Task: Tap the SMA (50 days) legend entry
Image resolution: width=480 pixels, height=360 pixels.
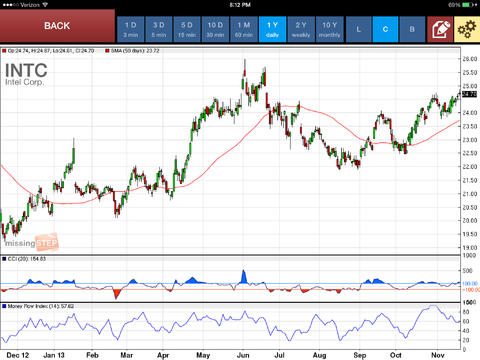Action: coord(132,51)
